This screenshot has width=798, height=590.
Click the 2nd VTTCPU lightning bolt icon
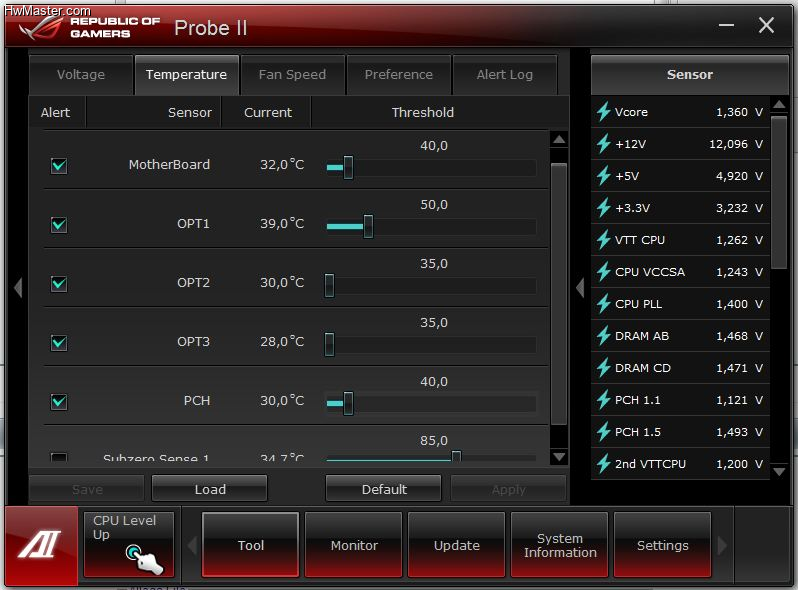click(x=604, y=464)
